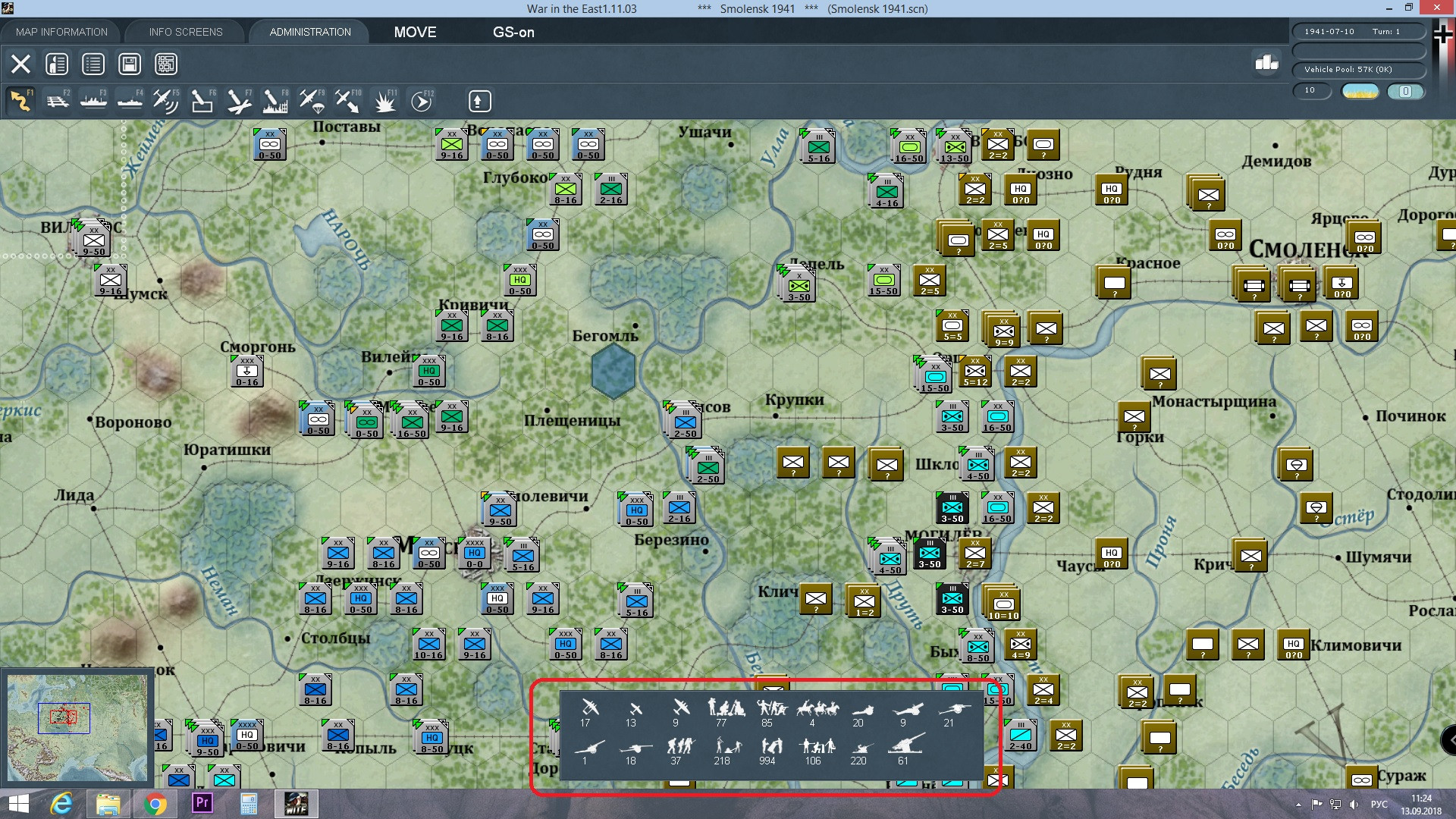Switch to the INFO SCREENS tab

186,32
